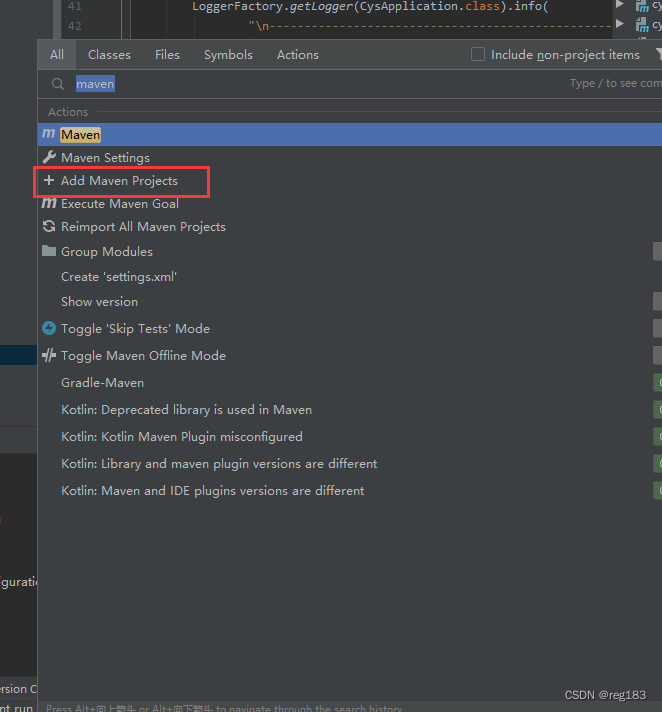
Task: Run Execute Maven Goal action
Action: click(x=120, y=204)
